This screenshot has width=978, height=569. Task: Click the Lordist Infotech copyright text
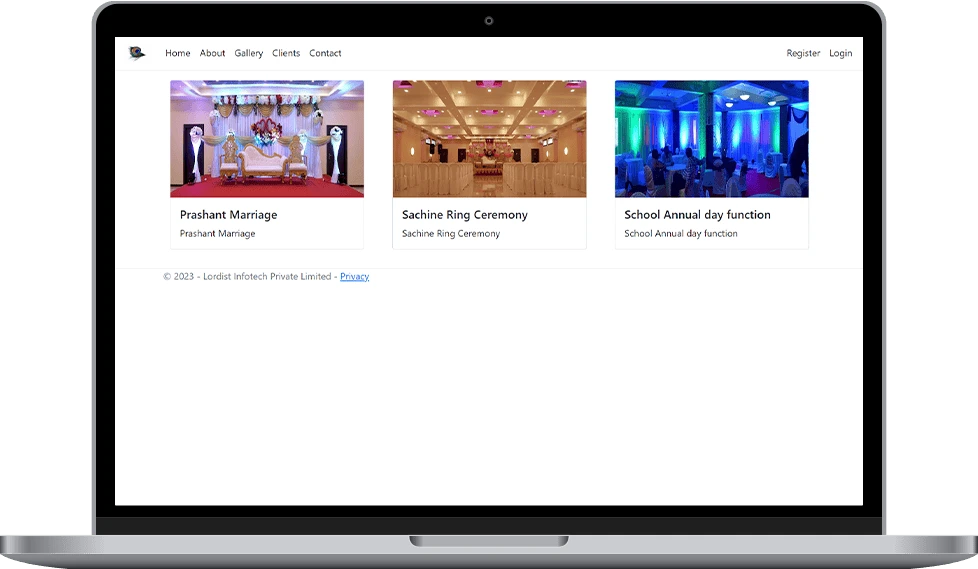pyautogui.click(x=248, y=277)
